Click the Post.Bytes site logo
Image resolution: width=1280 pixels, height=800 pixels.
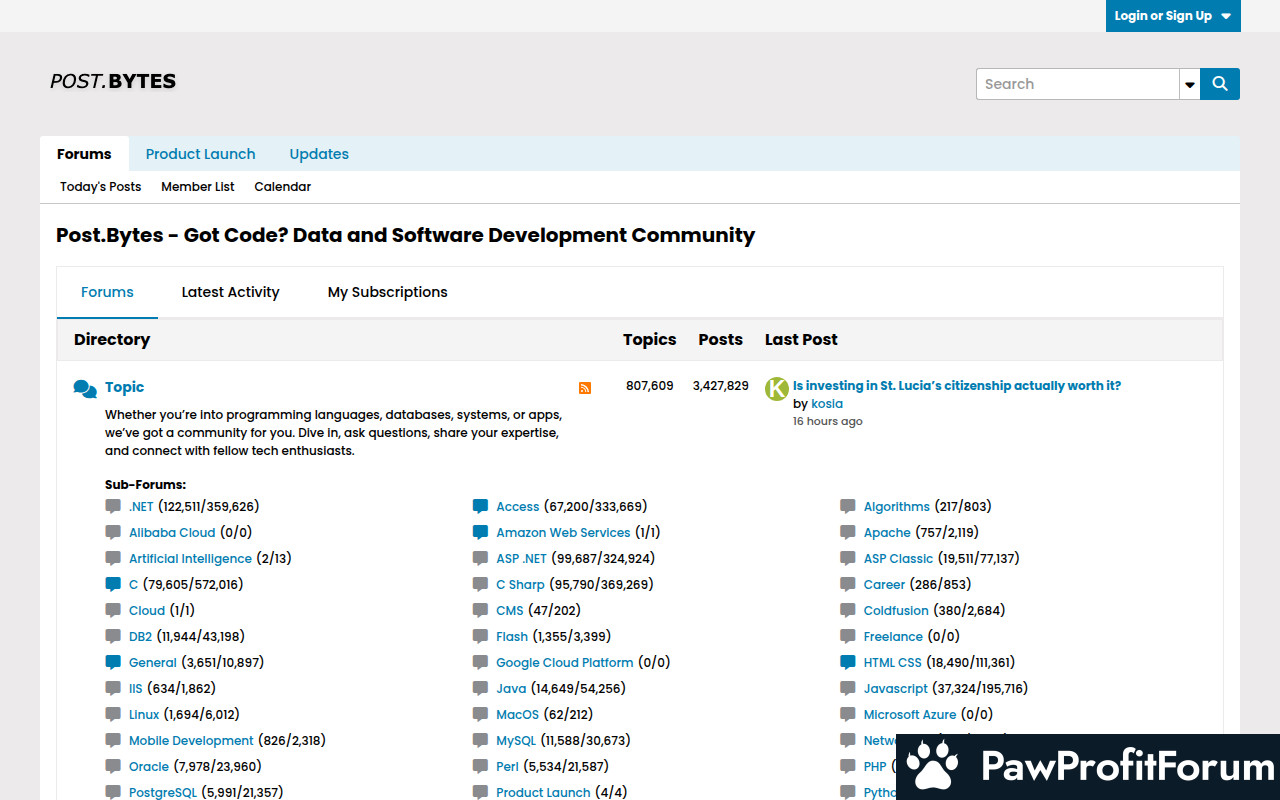113,81
